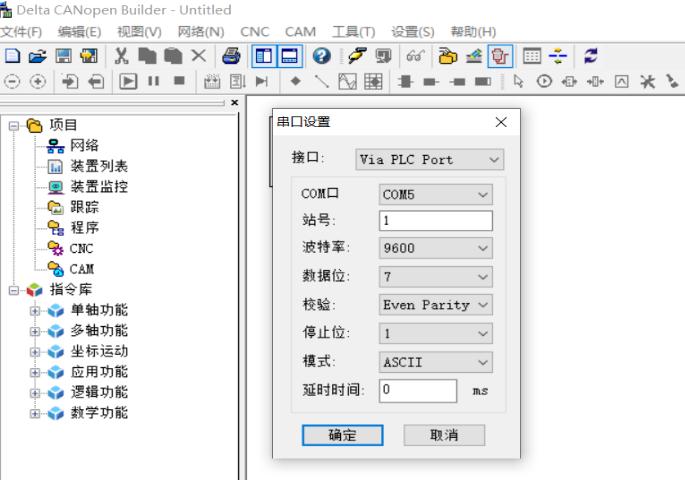685x480 pixels.
Task: Click the Pause toolbar icon
Action: 153,81
